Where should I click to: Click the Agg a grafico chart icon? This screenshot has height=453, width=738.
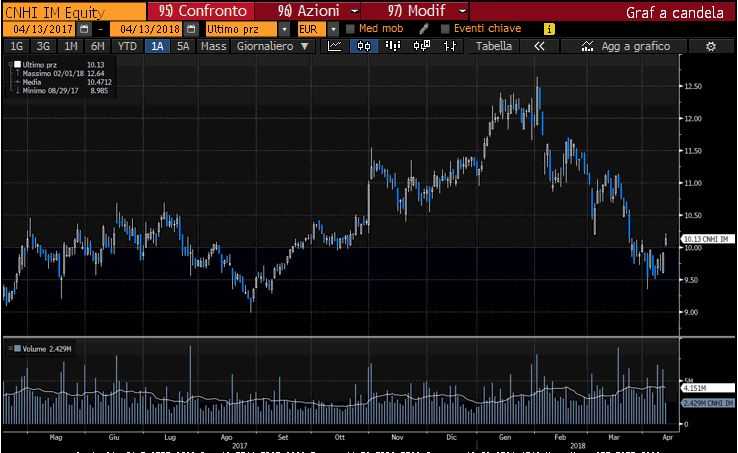click(x=587, y=46)
